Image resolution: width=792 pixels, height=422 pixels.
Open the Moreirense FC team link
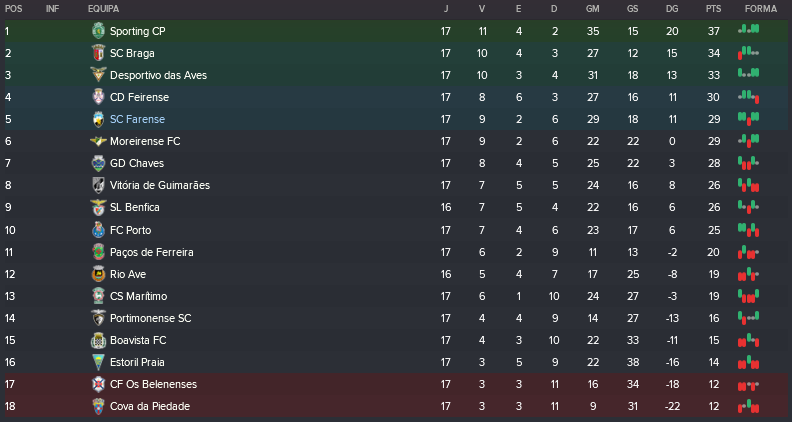point(144,141)
